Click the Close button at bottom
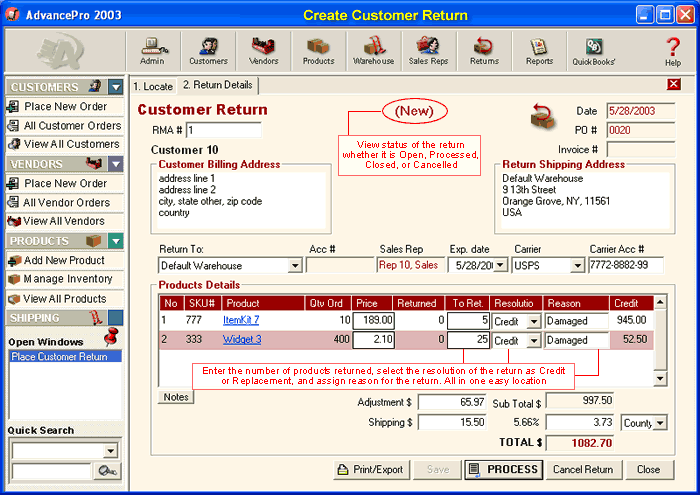 coord(649,470)
